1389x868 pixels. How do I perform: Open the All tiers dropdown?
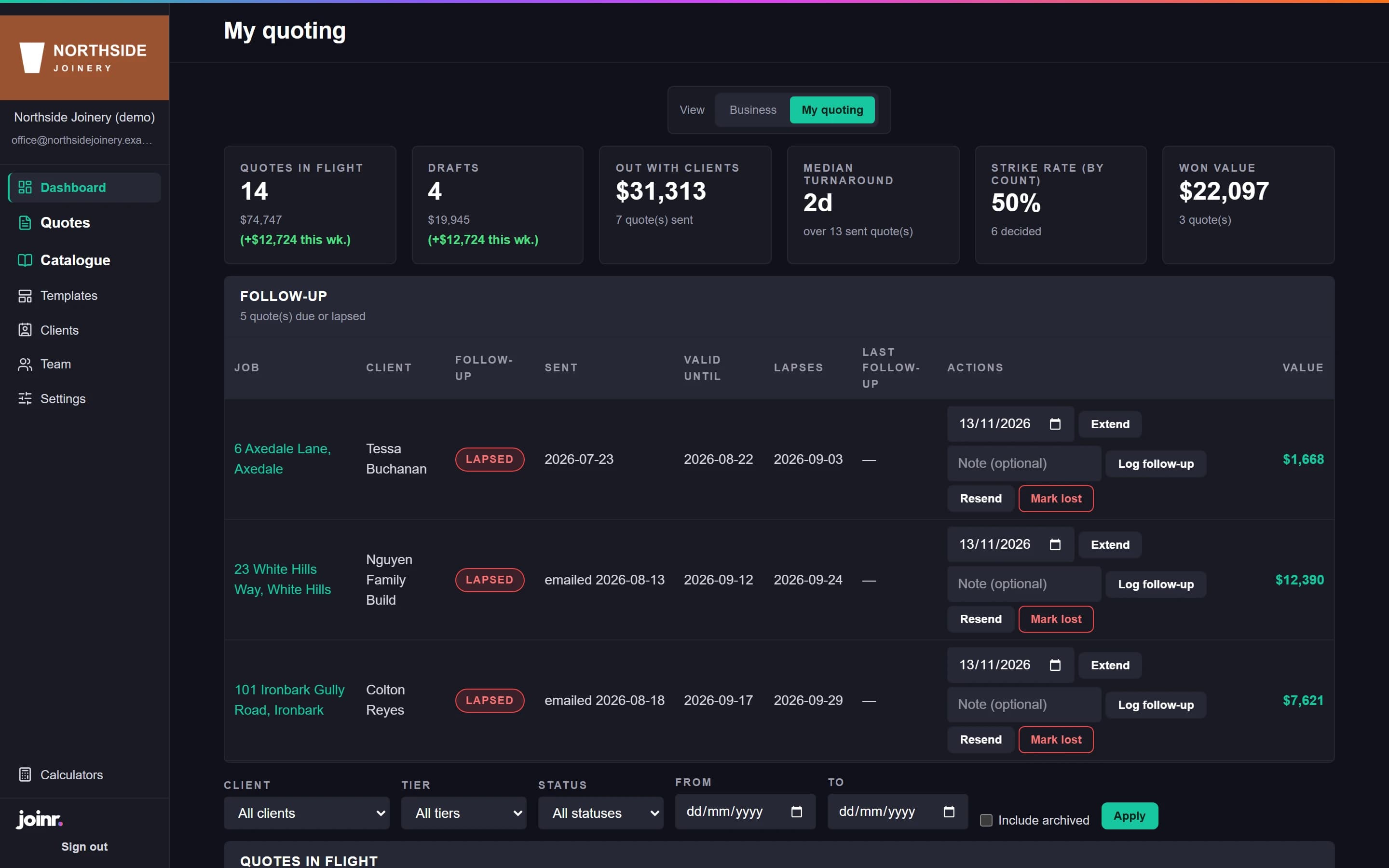pyautogui.click(x=464, y=813)
